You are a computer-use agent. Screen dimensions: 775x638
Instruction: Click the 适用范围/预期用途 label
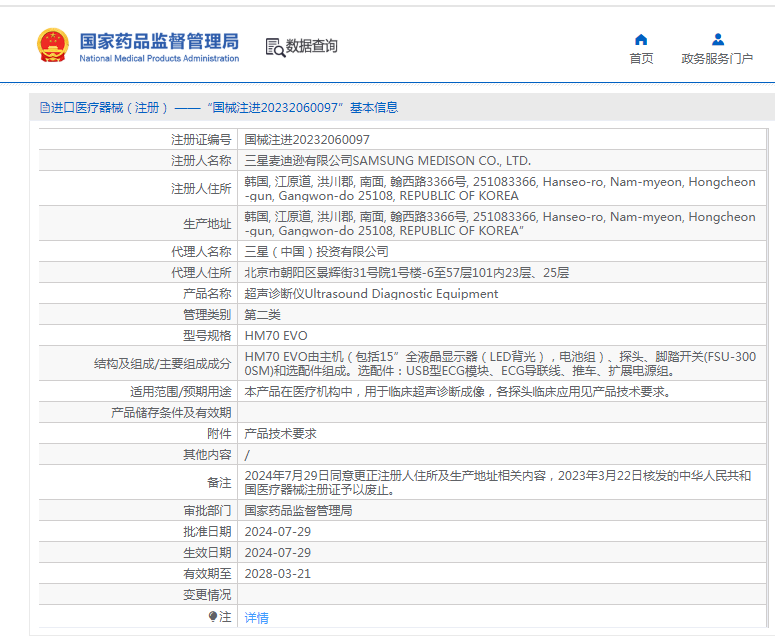pyautogui.click(x=180, y=392)
